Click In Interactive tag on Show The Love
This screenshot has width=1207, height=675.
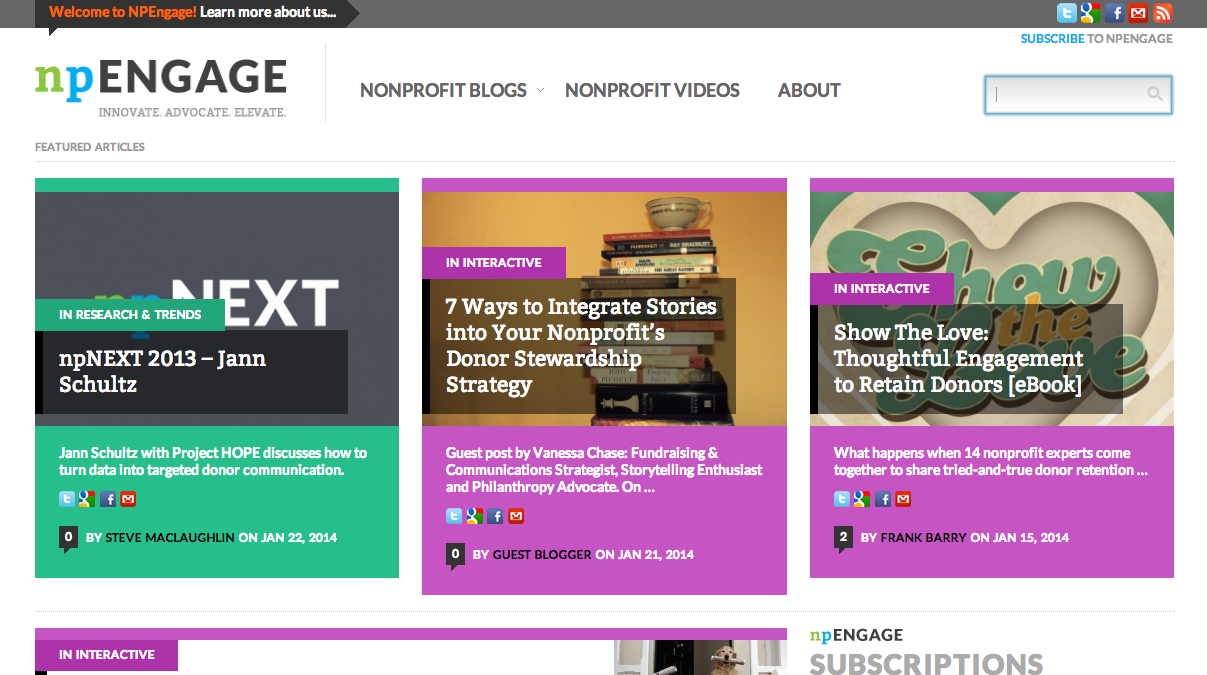(882, 289)
